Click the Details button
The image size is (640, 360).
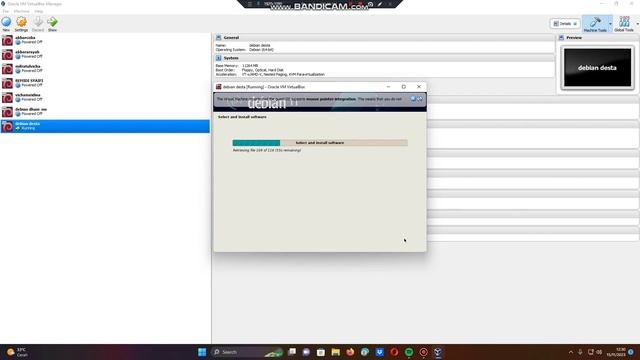click(x=565, y=24)
